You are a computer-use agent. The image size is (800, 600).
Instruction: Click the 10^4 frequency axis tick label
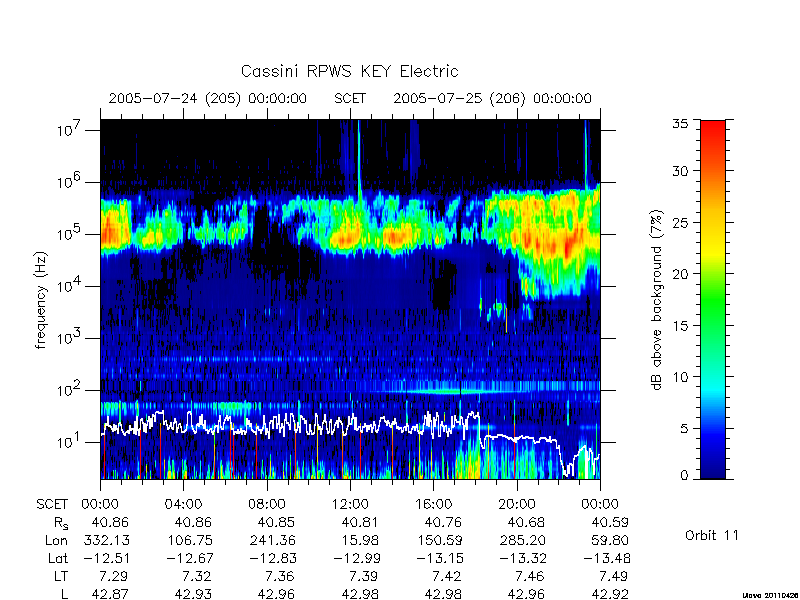(x=70, y=286)
